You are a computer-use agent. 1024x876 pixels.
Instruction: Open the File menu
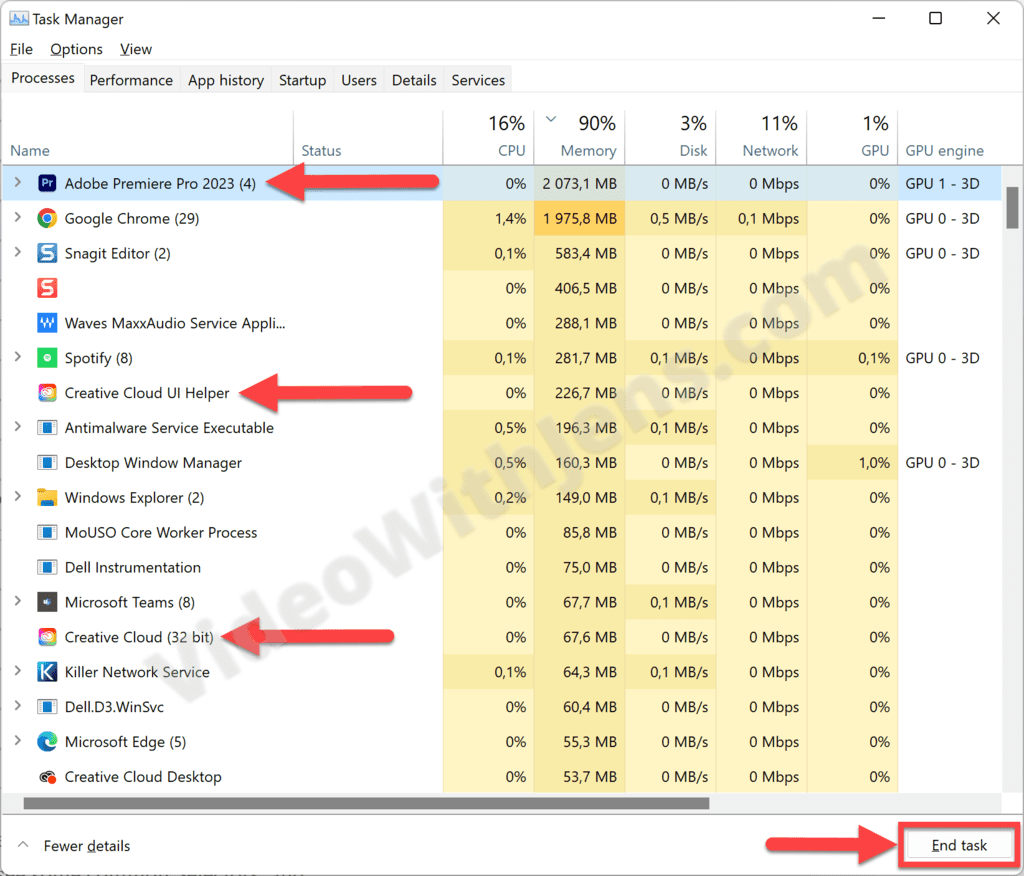click(x=21, y=49)
